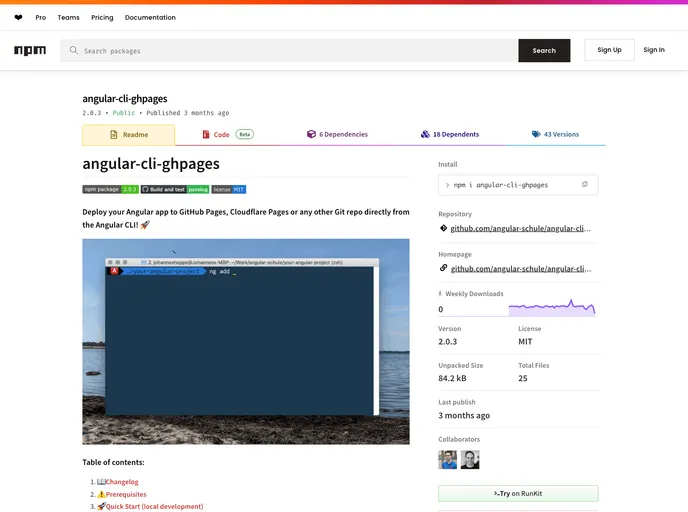This screenshot has height=512, width=688.
Task: Click the Search packages input field
Action: [x=289, y=50]
